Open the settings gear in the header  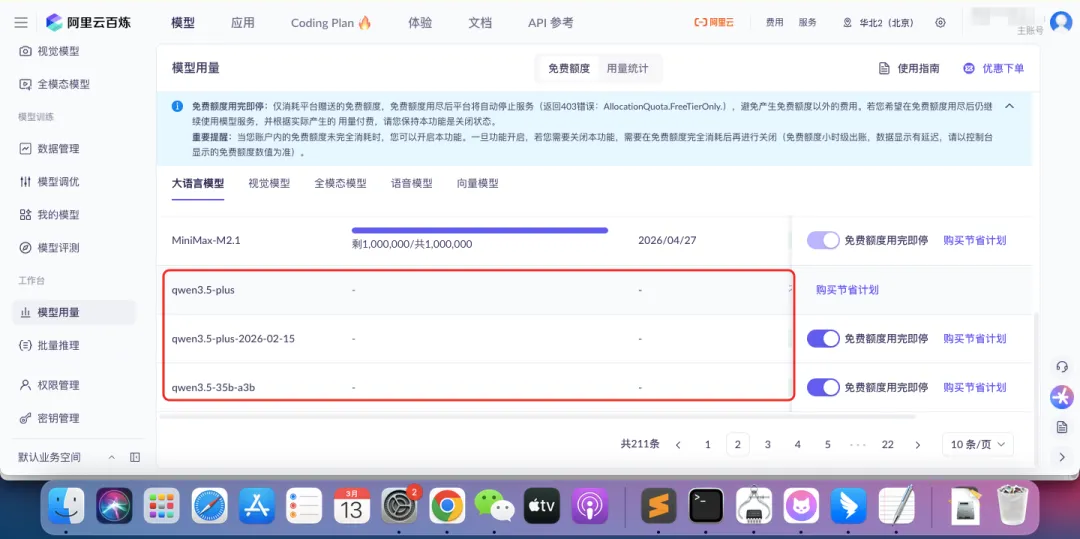[940, 23]
